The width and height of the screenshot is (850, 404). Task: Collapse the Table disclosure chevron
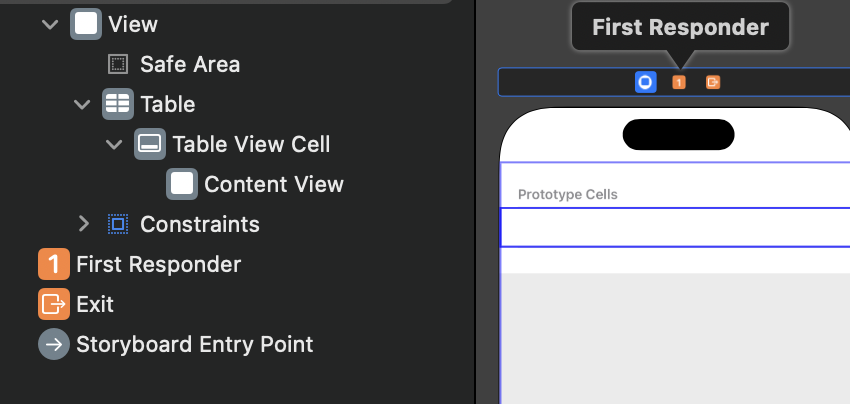(83, 104)
